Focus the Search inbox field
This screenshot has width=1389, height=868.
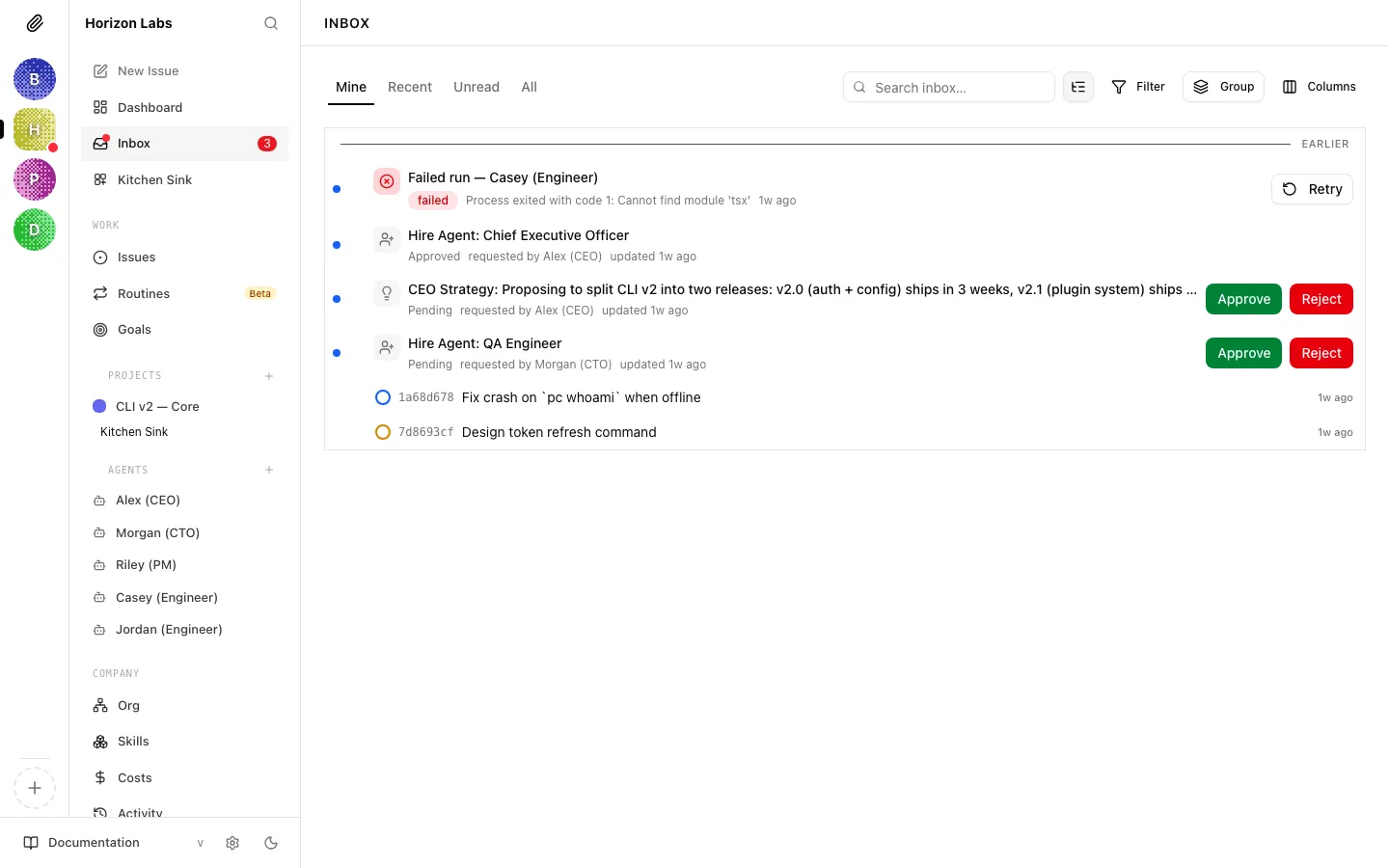[949, 87]
